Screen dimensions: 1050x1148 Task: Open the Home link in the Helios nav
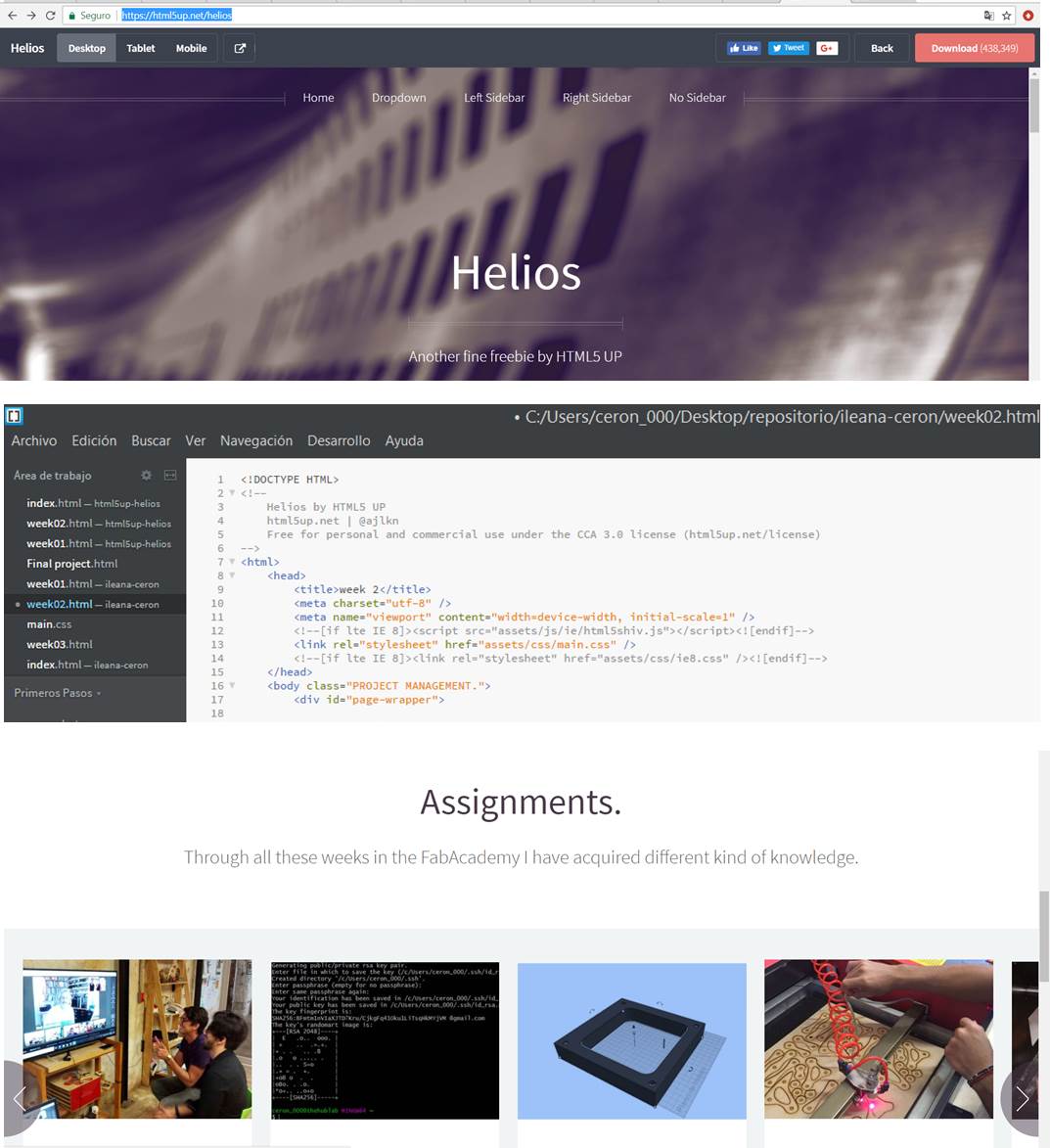318,97
